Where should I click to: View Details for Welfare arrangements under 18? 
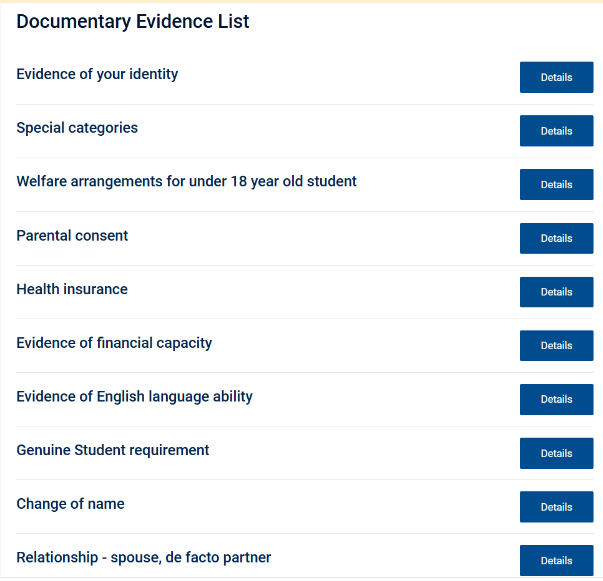coord(556,185)
